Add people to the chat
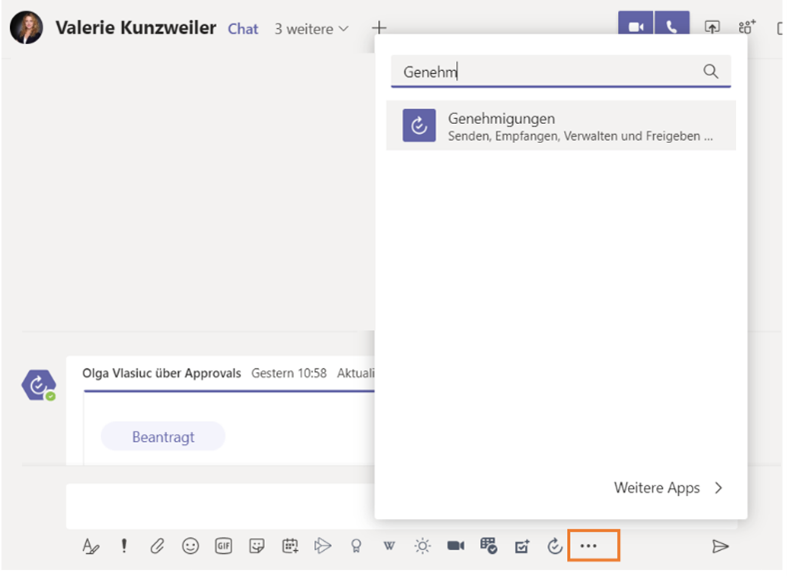787x576 pixels. click(747, 27)
